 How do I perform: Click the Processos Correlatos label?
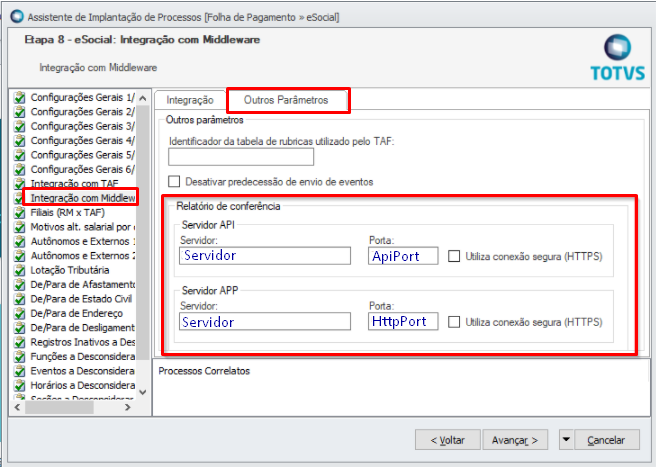click(204, 371)
